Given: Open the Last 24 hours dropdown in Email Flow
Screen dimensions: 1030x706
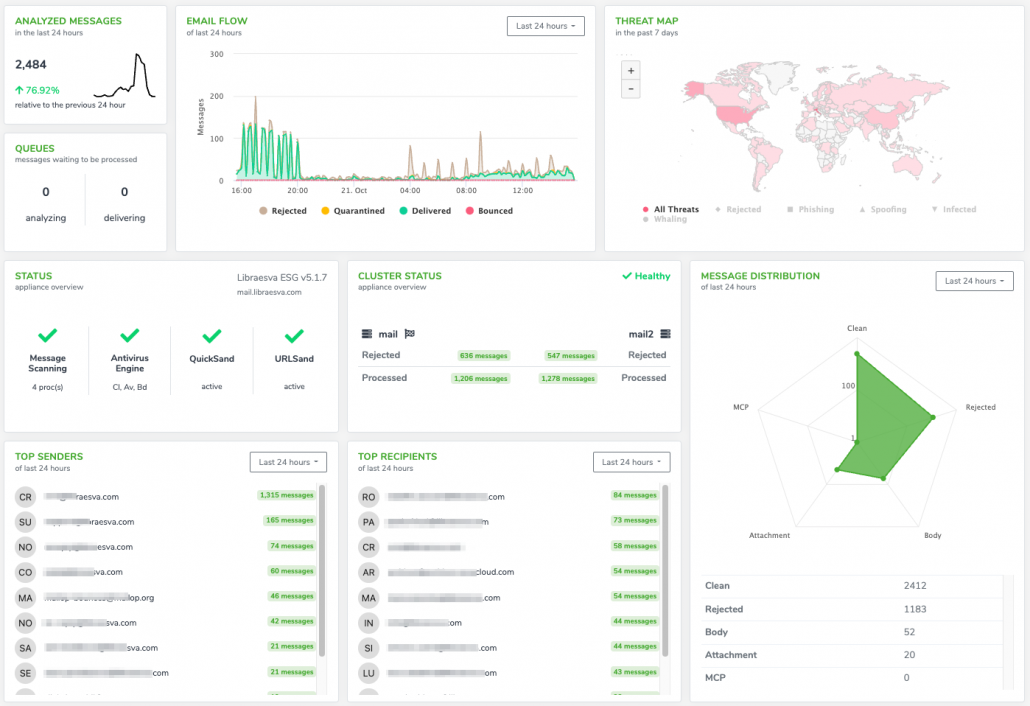Looking at the screenshot, I should tap(545, 26).
